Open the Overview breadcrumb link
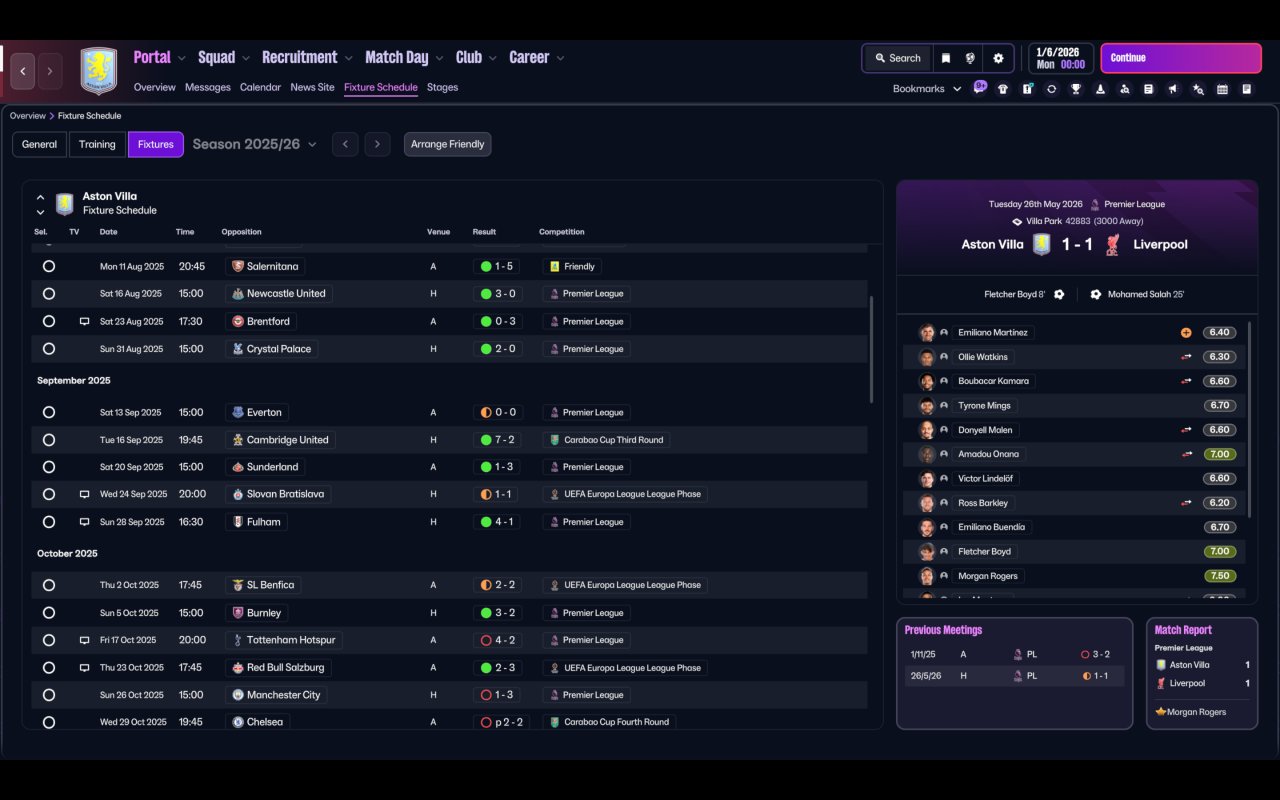 [x=28, y=116]
